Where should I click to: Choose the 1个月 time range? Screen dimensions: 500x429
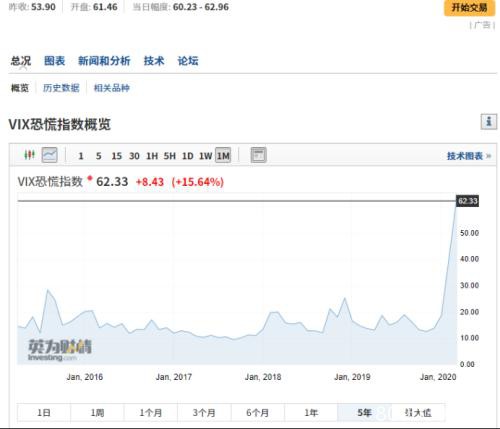tap(151, 413)
